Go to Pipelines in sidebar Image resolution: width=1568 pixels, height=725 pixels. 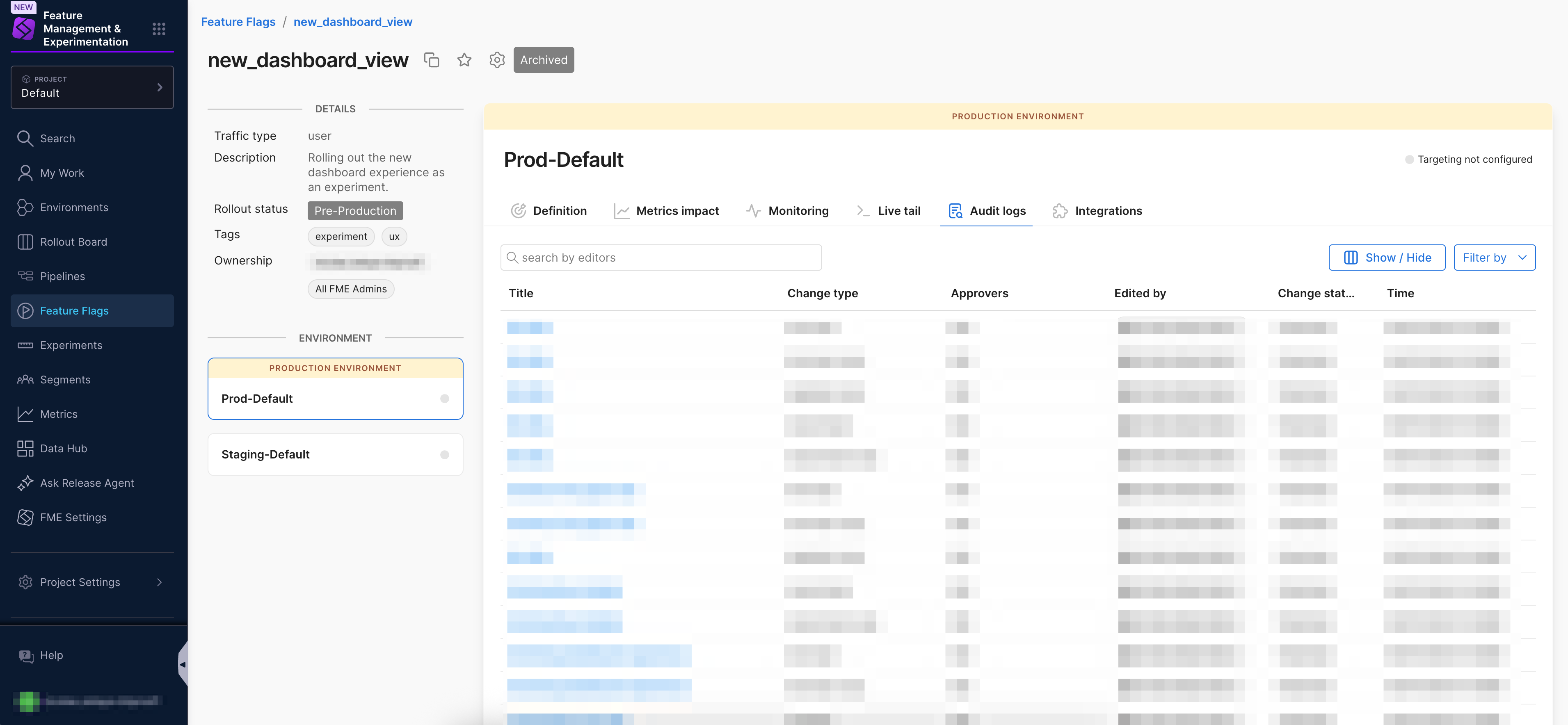tap(62, 276)
